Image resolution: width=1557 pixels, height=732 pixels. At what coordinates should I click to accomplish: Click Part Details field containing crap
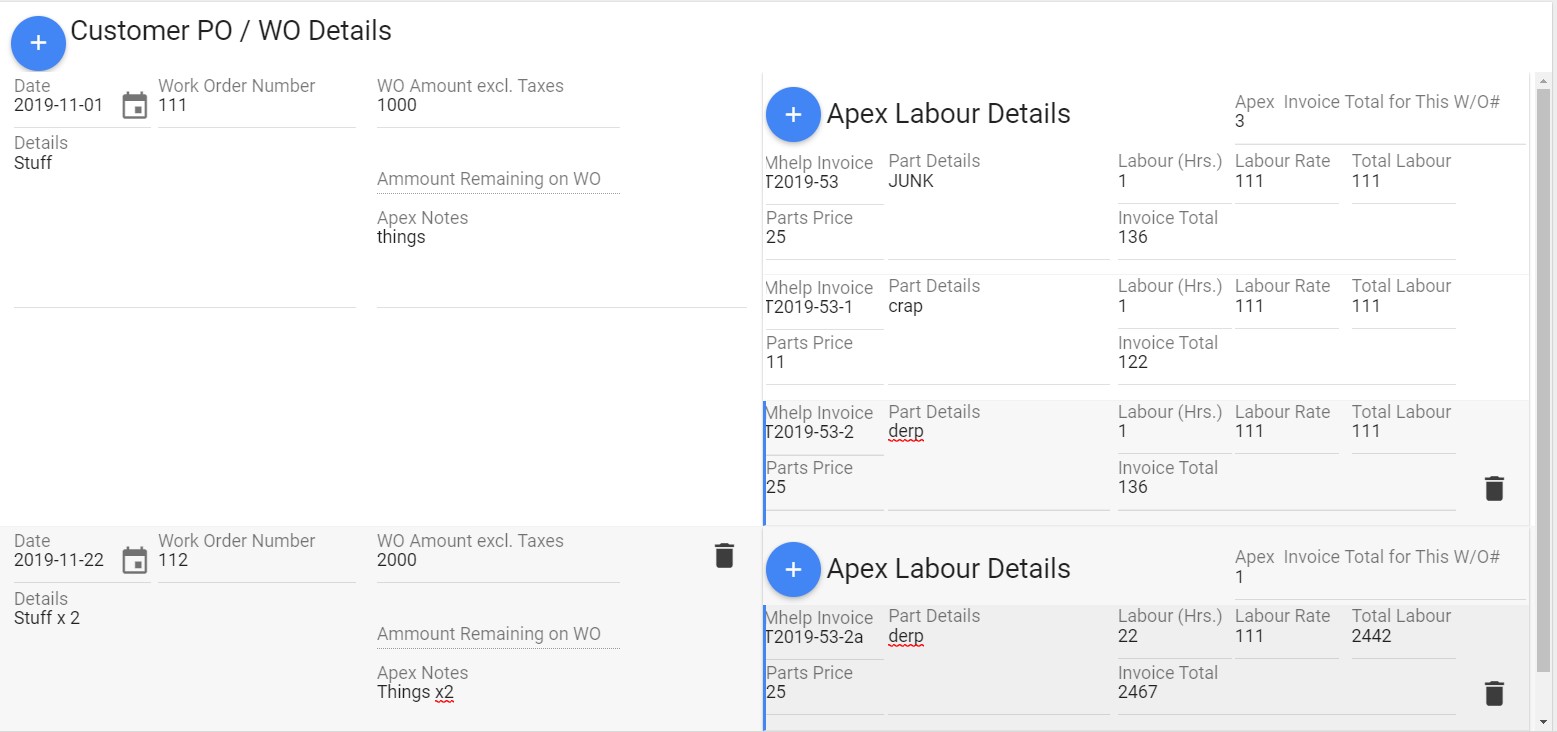point(997,307)
